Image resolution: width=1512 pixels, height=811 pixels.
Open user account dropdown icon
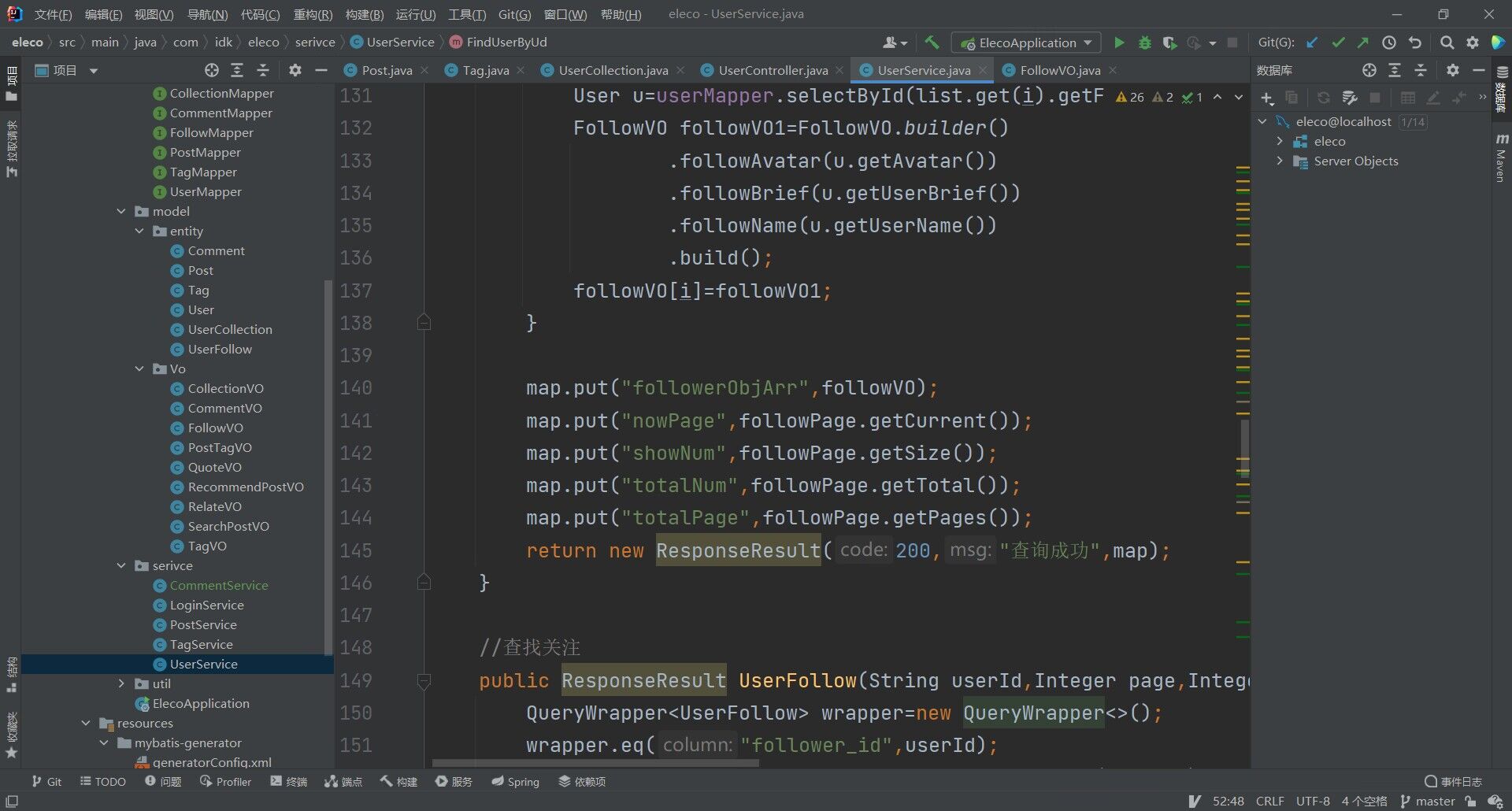895,43
